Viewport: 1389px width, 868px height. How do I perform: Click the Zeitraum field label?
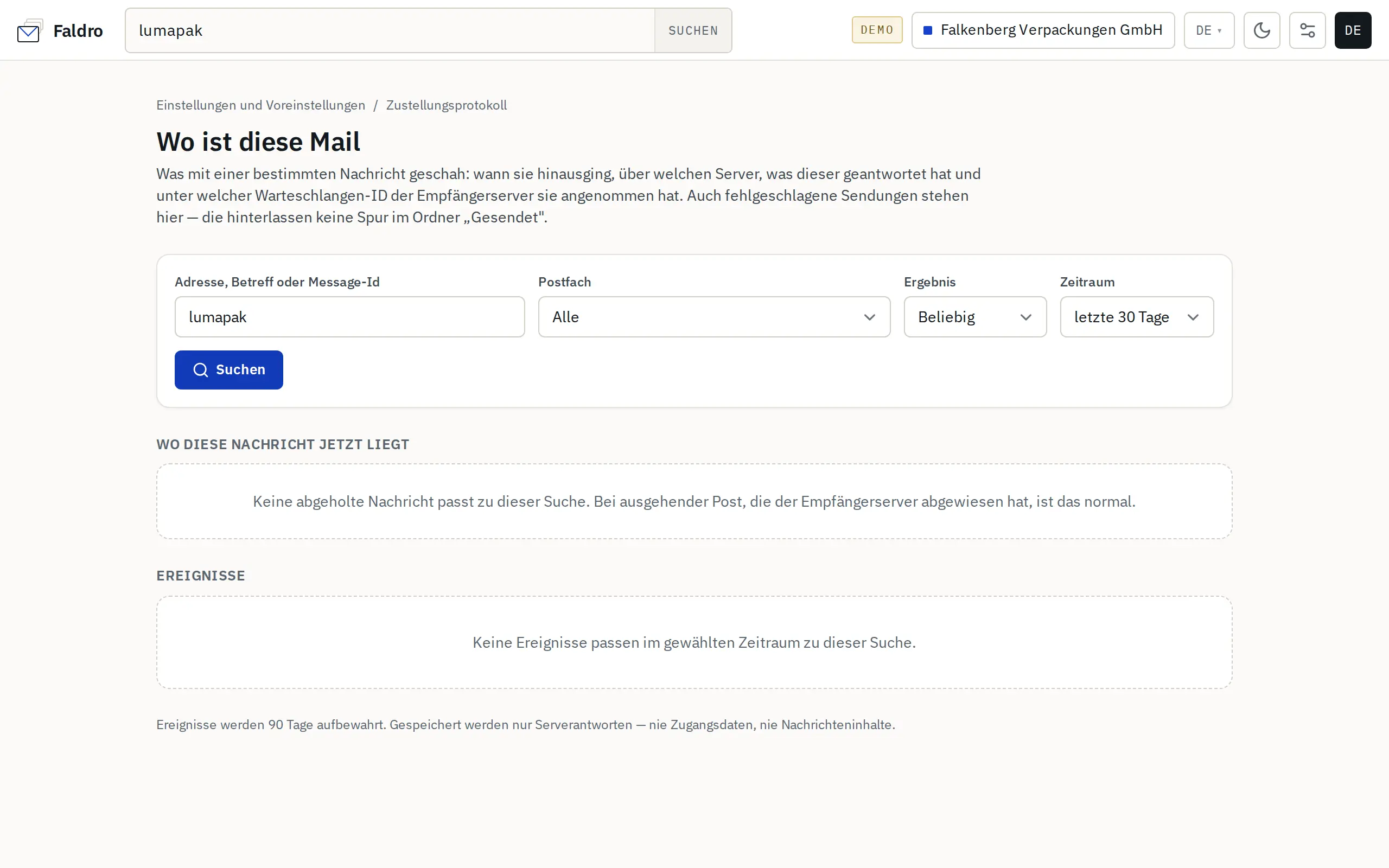click(1087, 282)
